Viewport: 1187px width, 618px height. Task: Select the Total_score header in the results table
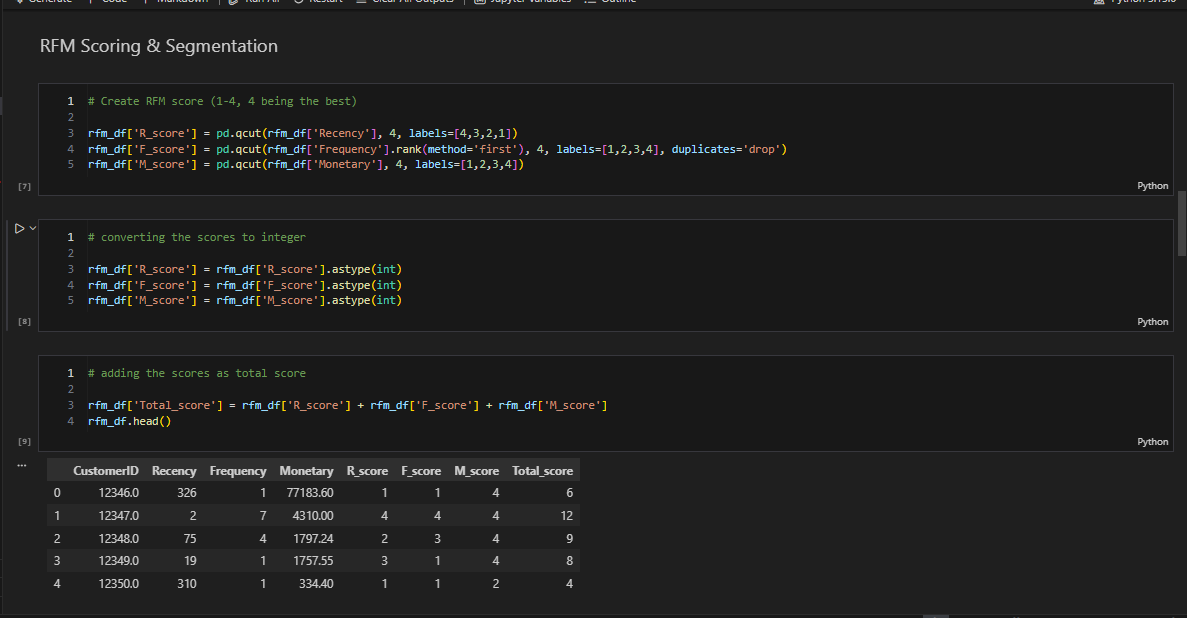tap(543, 470)
